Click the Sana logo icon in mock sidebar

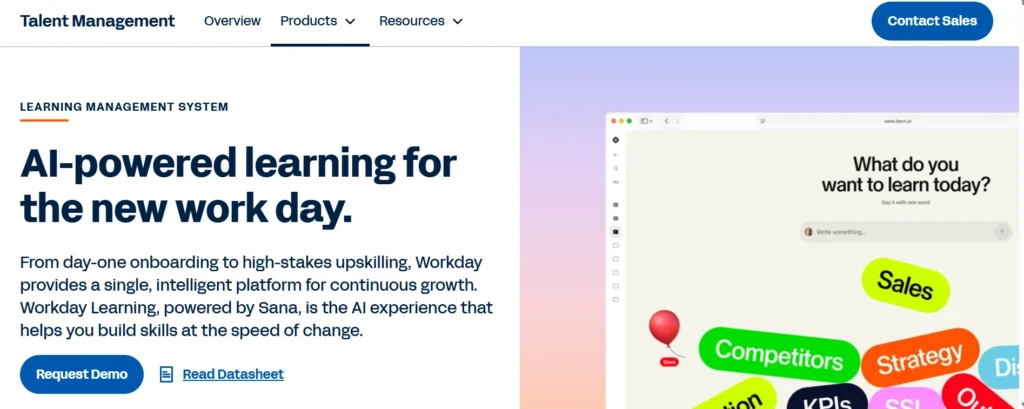(616, 140)
